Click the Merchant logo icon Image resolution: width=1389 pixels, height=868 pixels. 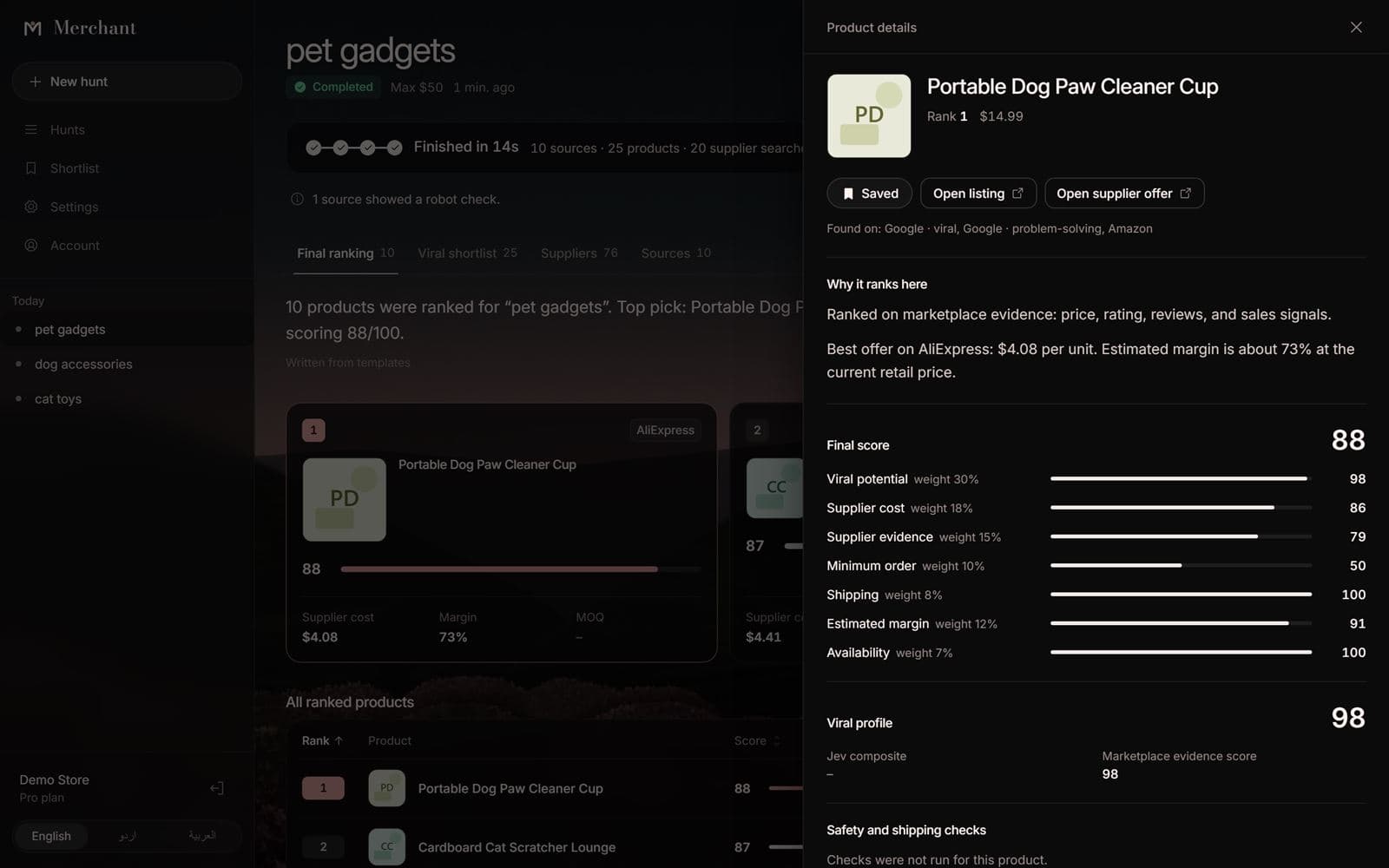click(32, 28)
